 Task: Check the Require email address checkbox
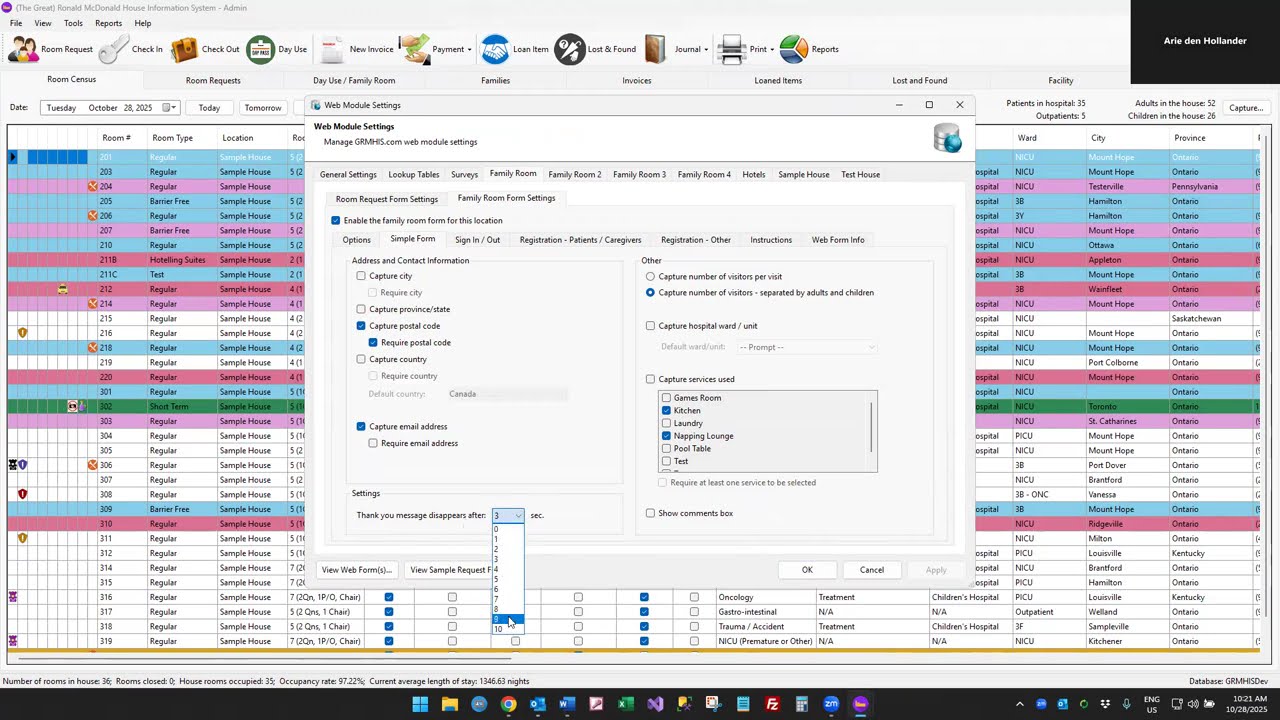[373, 443]
